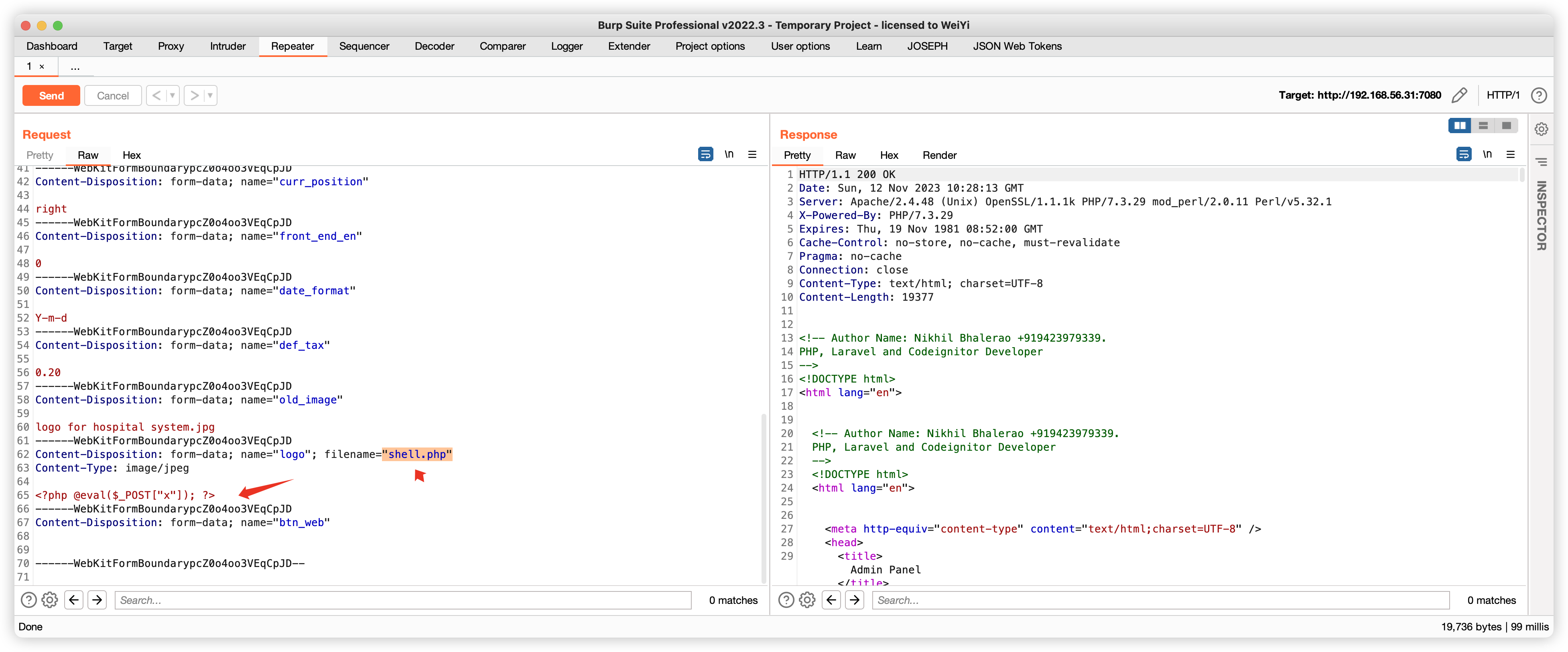Open the Project options tab
This screenshot has height=652, width=1568.
(x=710, y=46)
